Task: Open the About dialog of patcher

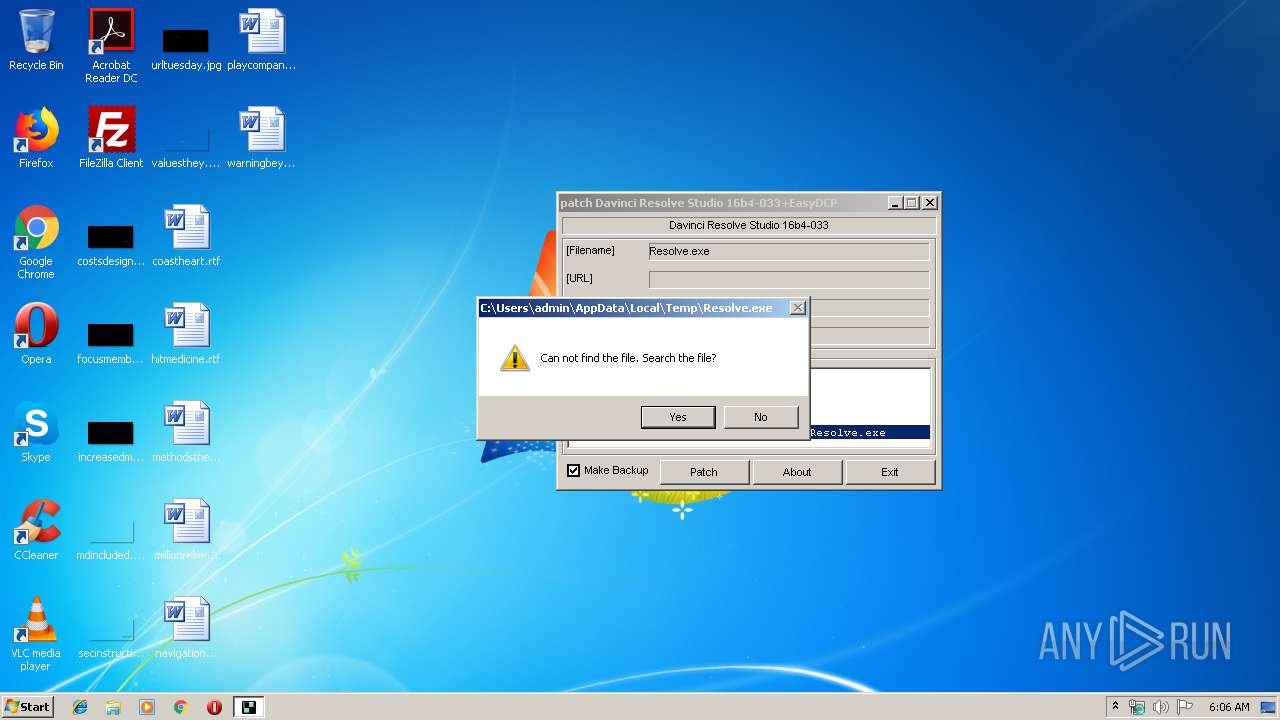Action: click(797, 472)
